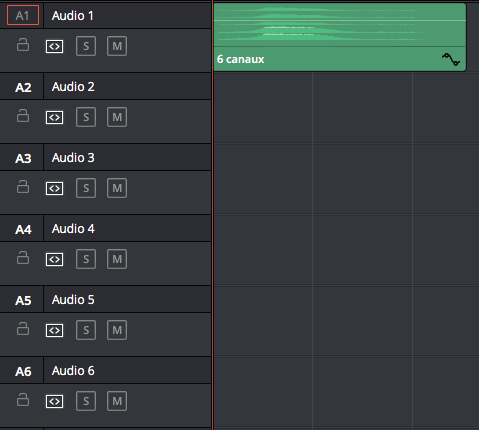Mute the Audio 2 track
The image size is (479, 430).
[x=117, y=117]
